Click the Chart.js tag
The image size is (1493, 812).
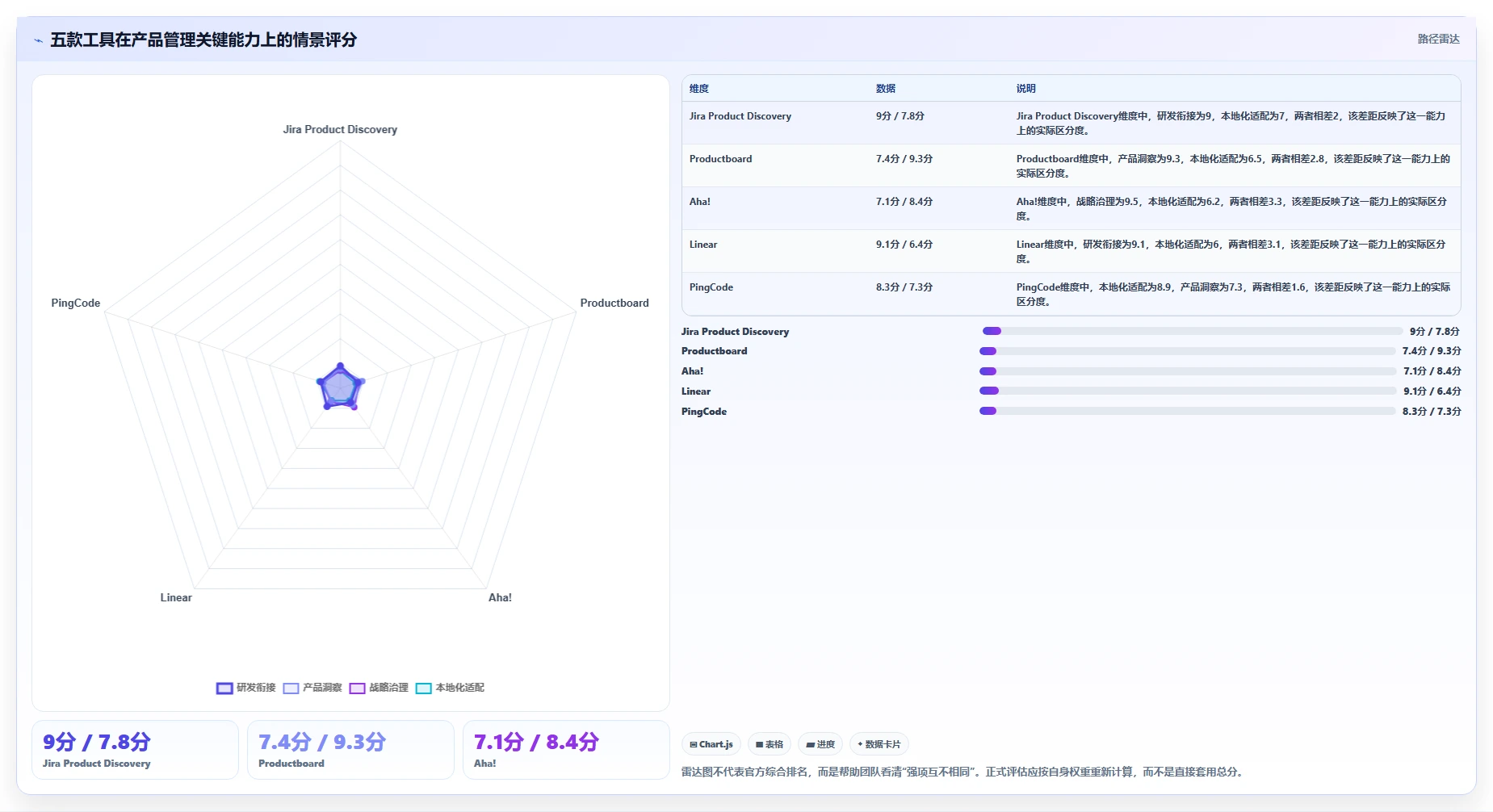pyautogui.click(x=711, y=744)
